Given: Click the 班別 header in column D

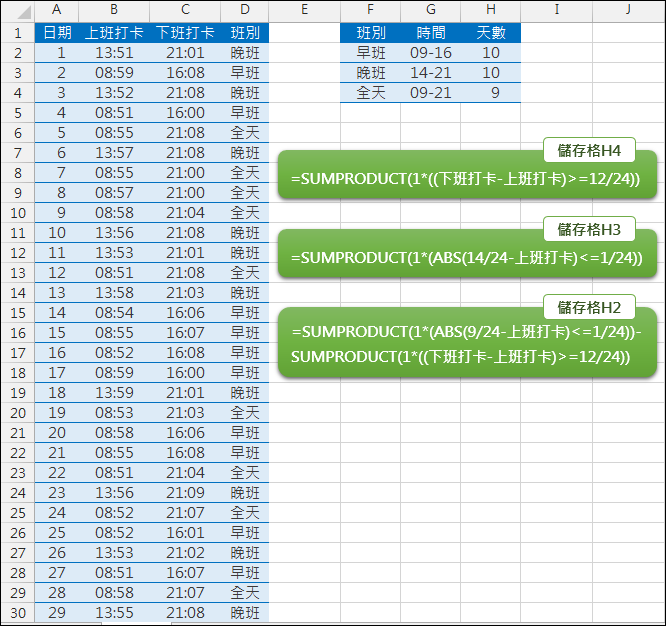Looking at the screenshot, I should (x=245, y=33).
